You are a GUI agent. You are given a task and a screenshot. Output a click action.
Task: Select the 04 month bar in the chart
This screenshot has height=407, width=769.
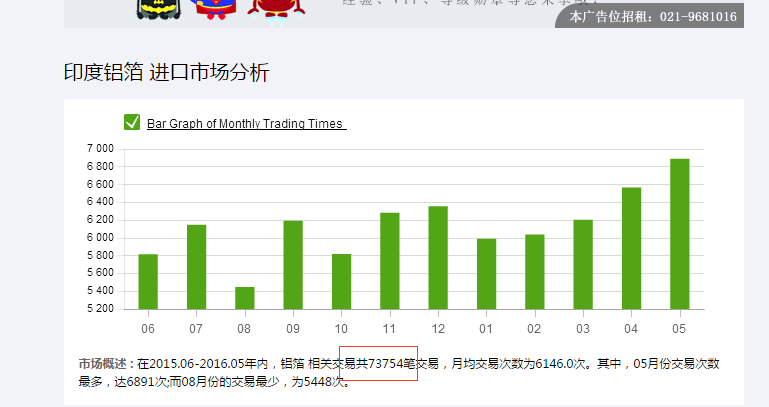[x=631, y=248]
